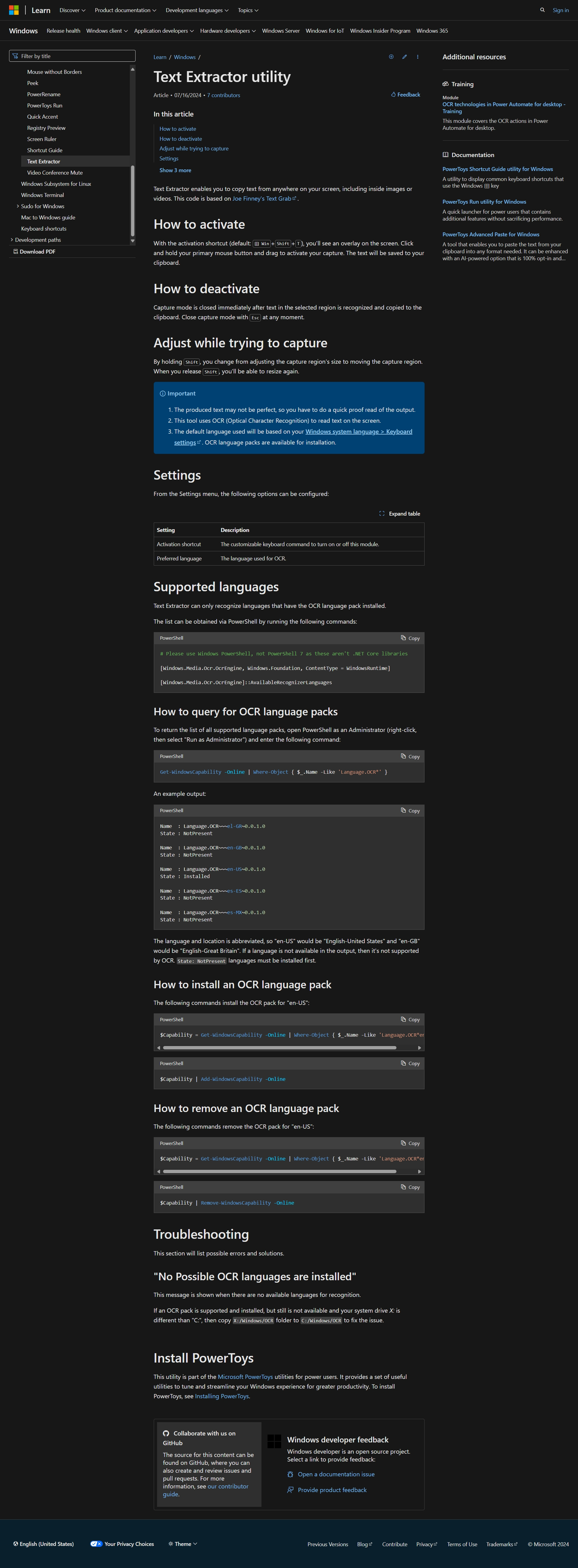
Task: Click the remove code block scroll-right arrow
Action: 419,1172
